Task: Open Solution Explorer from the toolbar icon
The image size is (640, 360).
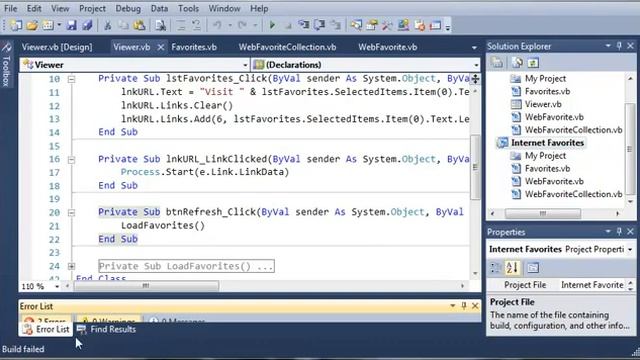Action: click(356, 25)
